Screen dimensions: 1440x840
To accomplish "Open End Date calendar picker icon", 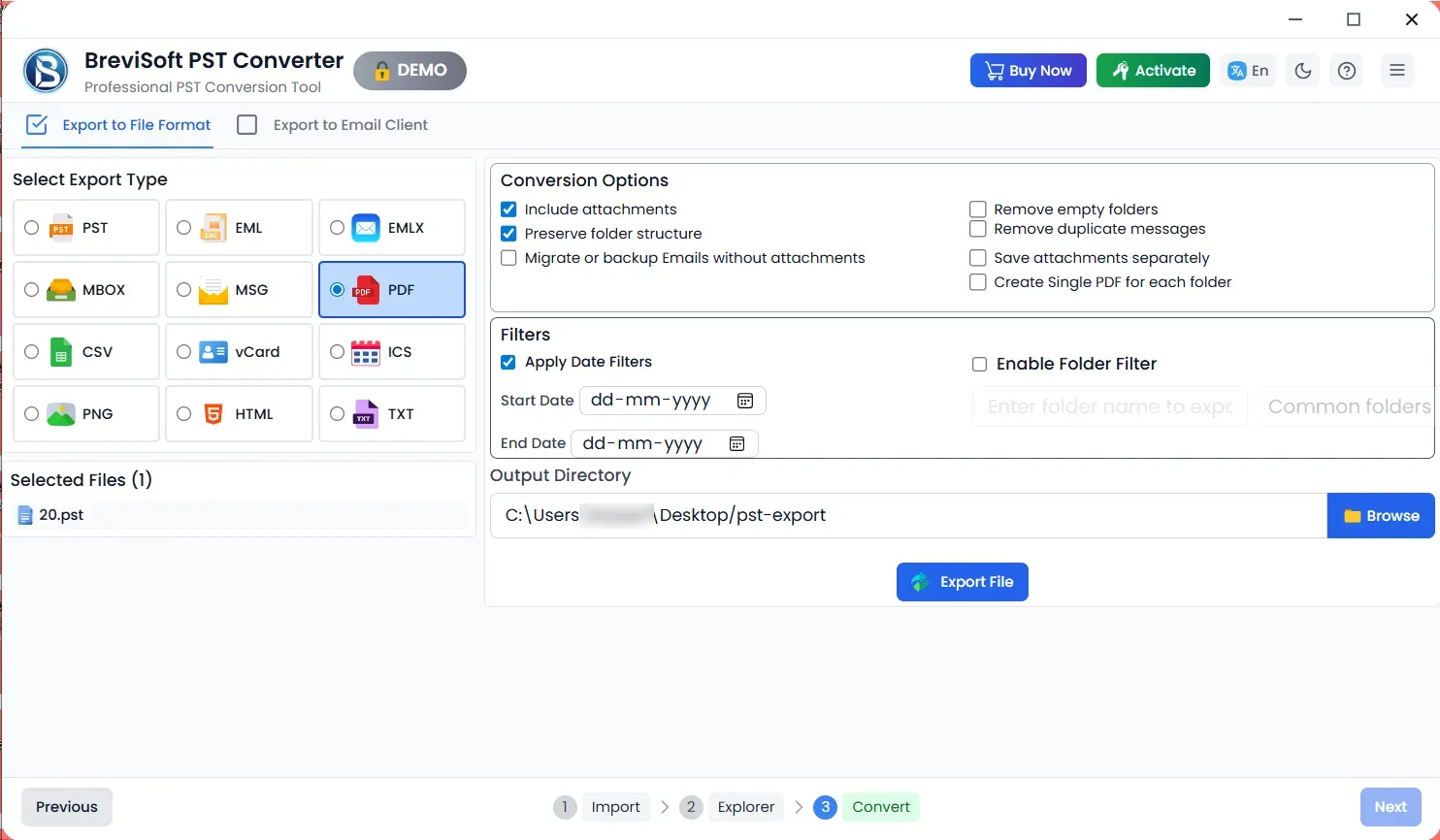I will [736, 443].
